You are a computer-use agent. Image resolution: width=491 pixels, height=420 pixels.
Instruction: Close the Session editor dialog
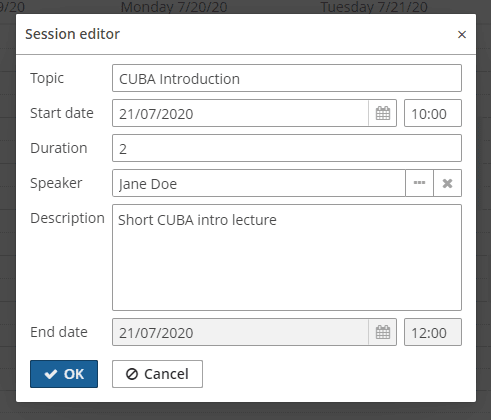[x=462, y=34]
